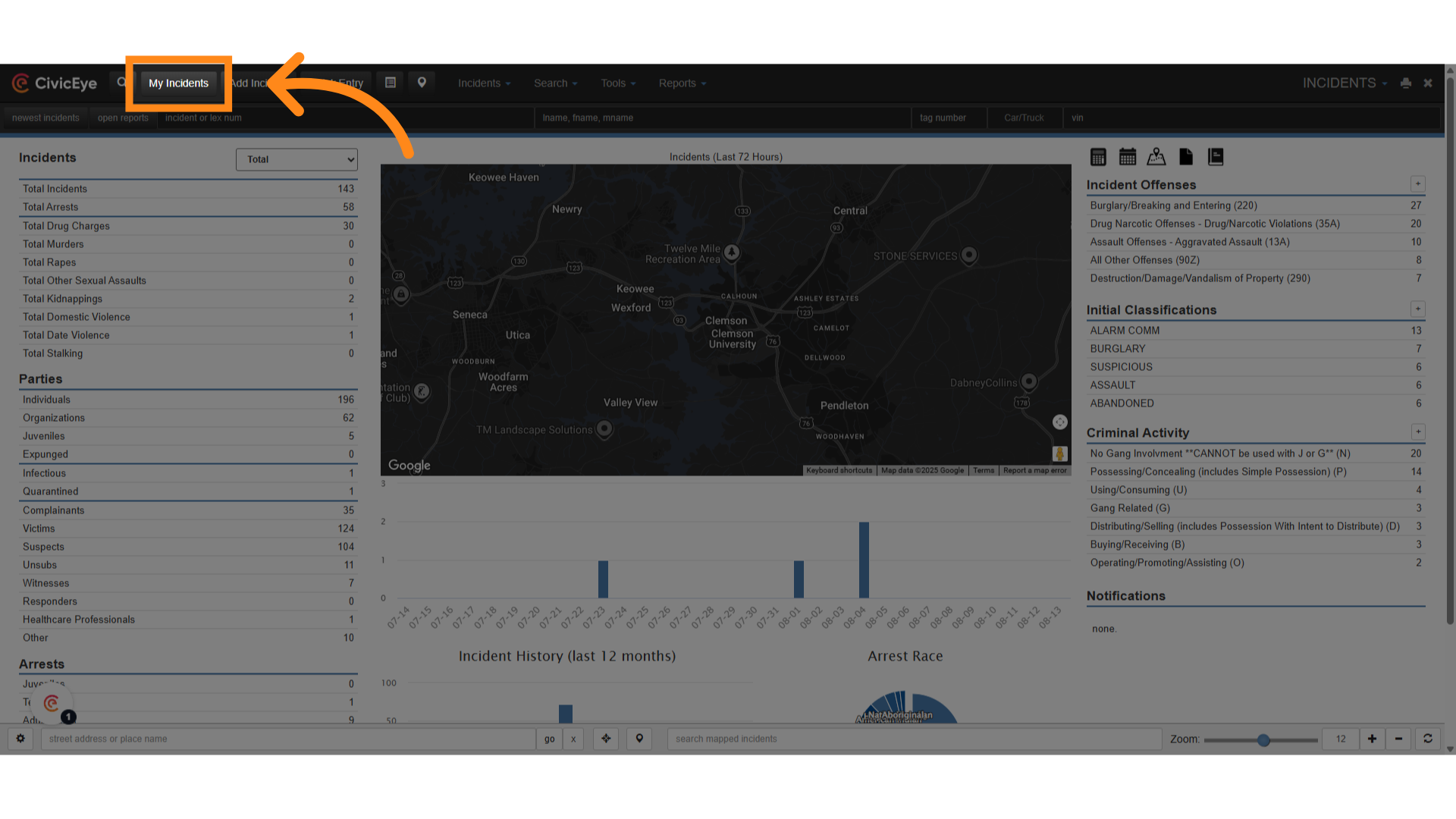Screen dimensions: 1456x819
Task: Click the printer icon in header
Action: point(1406,83)
